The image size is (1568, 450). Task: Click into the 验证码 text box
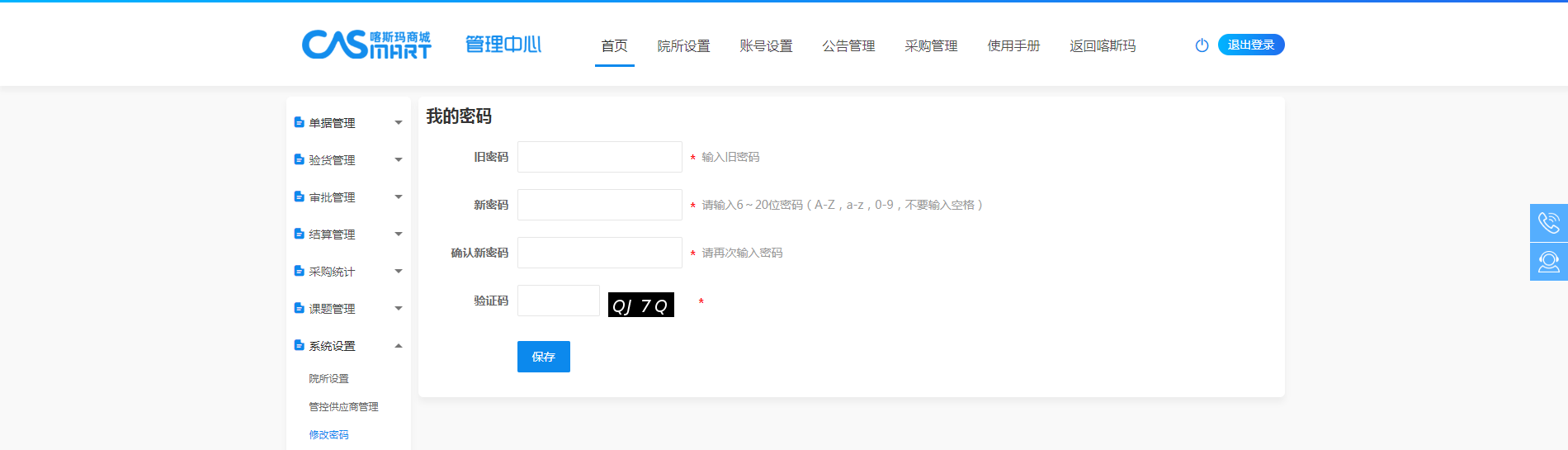pos(558,301)
